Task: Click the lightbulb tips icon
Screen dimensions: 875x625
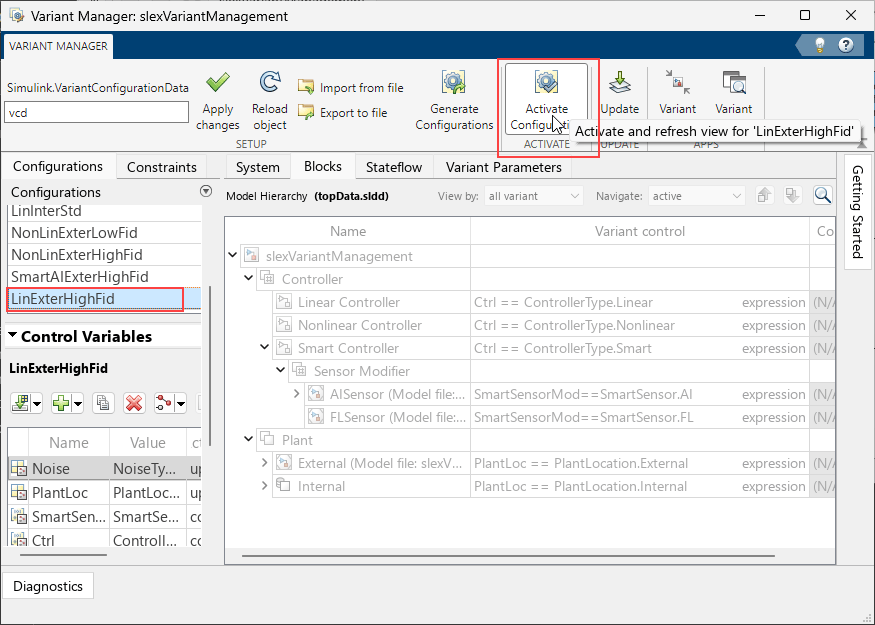Action: pos(819,45)
